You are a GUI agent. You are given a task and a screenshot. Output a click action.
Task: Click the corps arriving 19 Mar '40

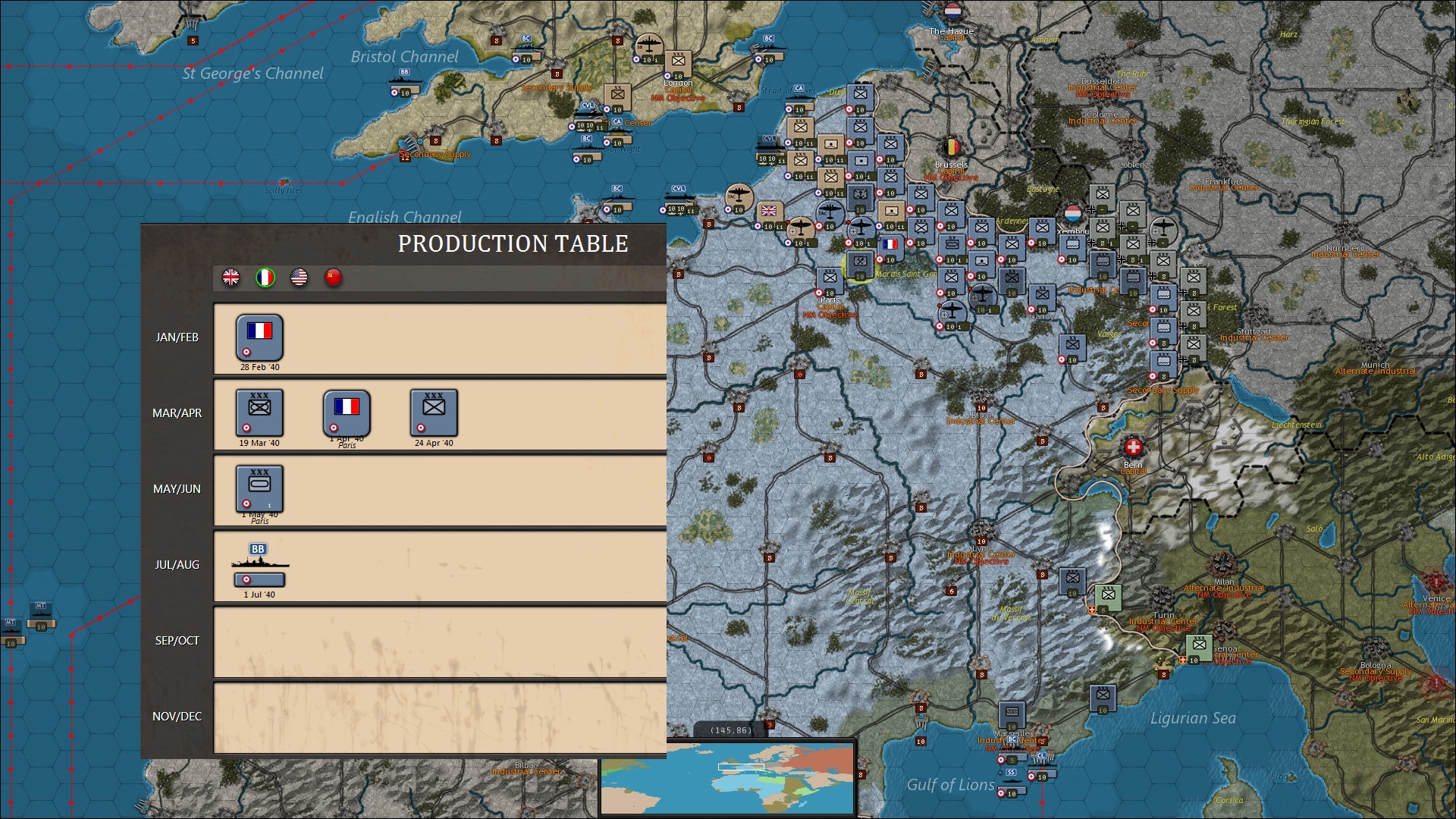tap(259, 413)
